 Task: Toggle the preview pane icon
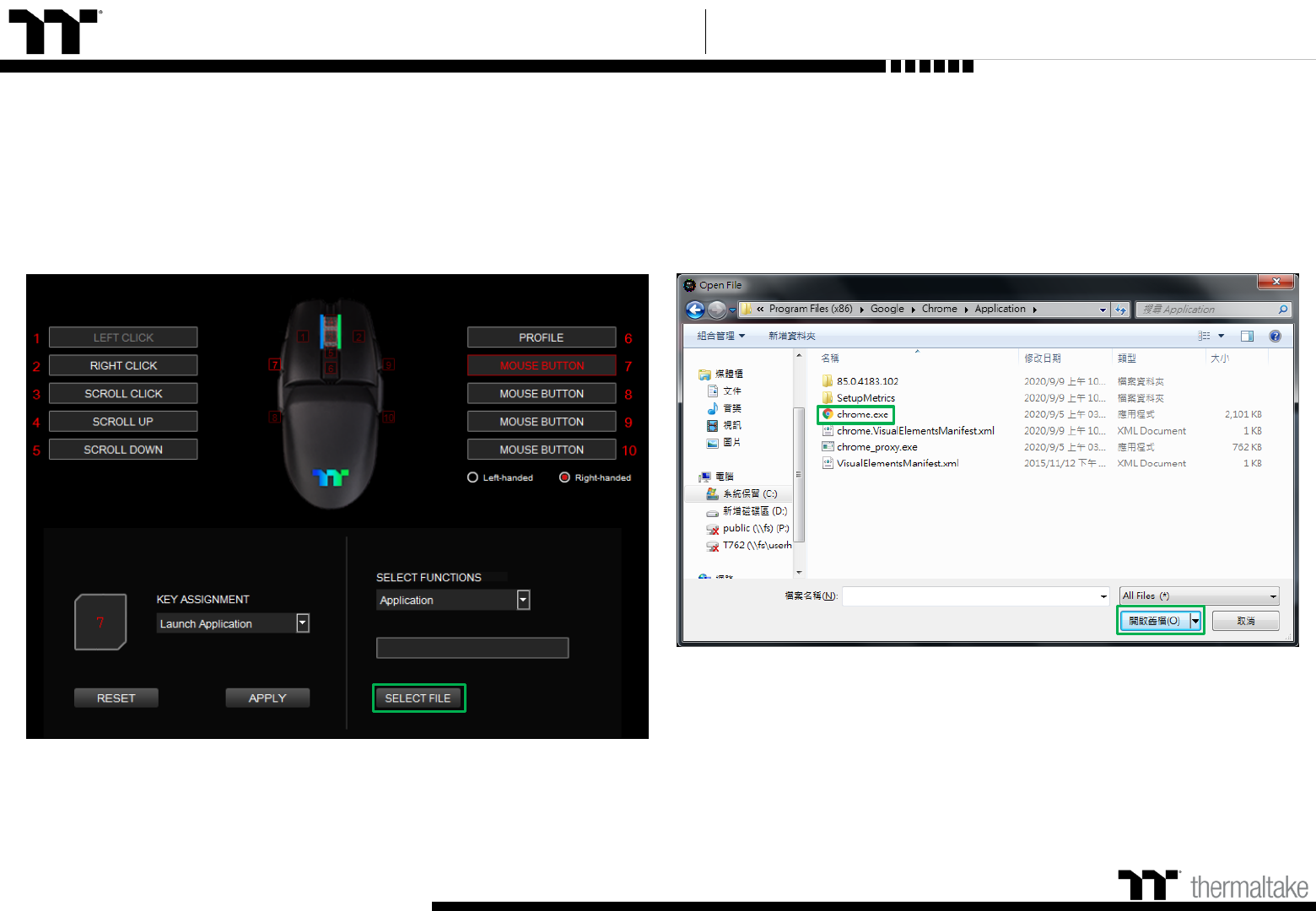(x=1247, y=336)
